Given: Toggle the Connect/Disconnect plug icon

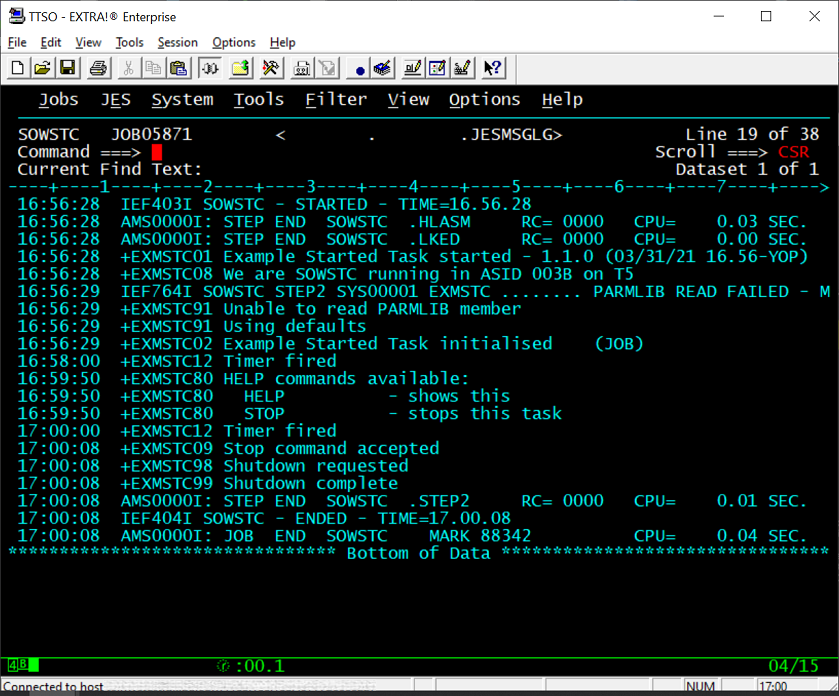Looking at the screenshot, I should [x=210, y=68].
